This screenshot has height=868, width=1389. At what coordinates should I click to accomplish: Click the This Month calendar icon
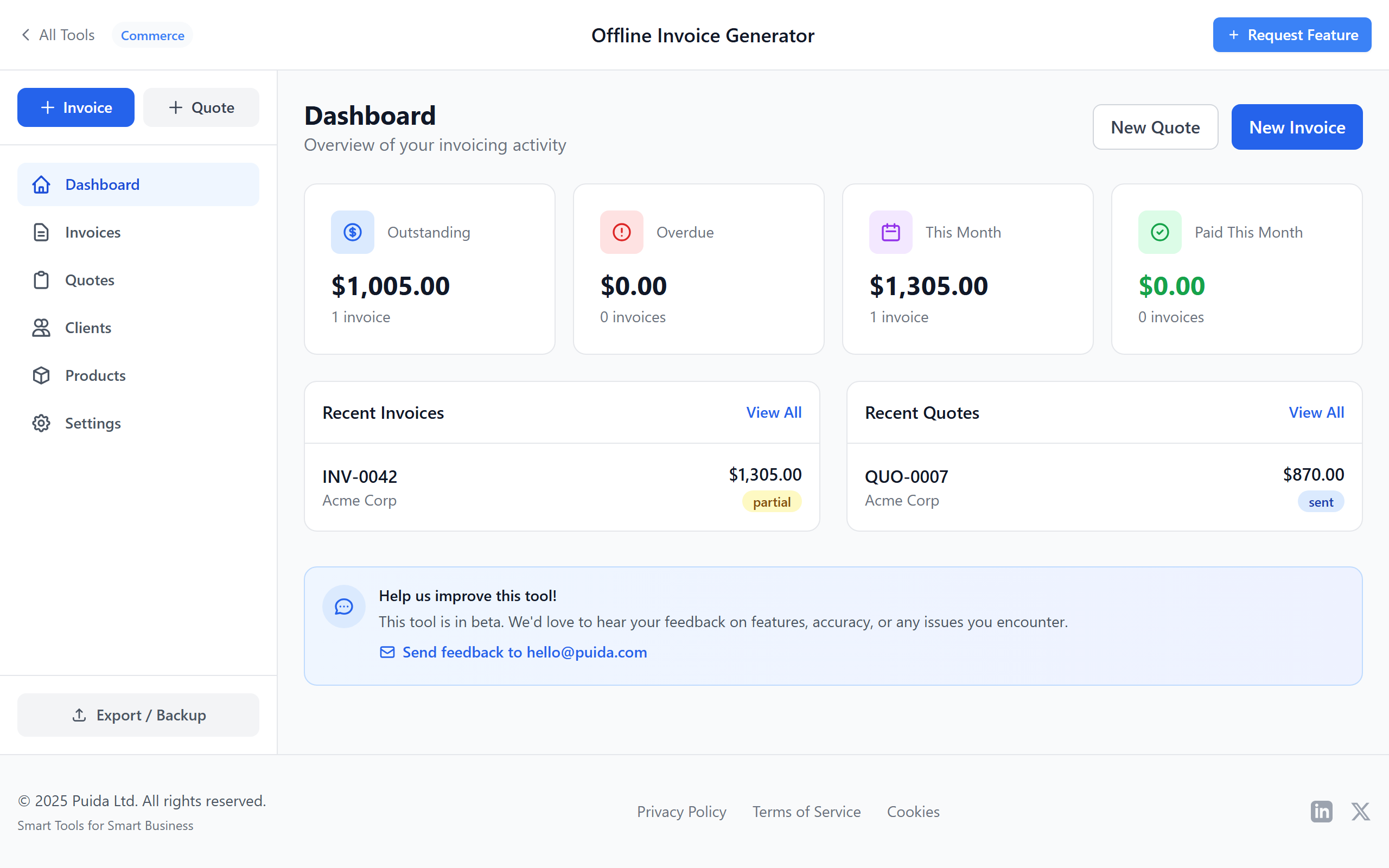pyautogui.click(x=890, y=232)
